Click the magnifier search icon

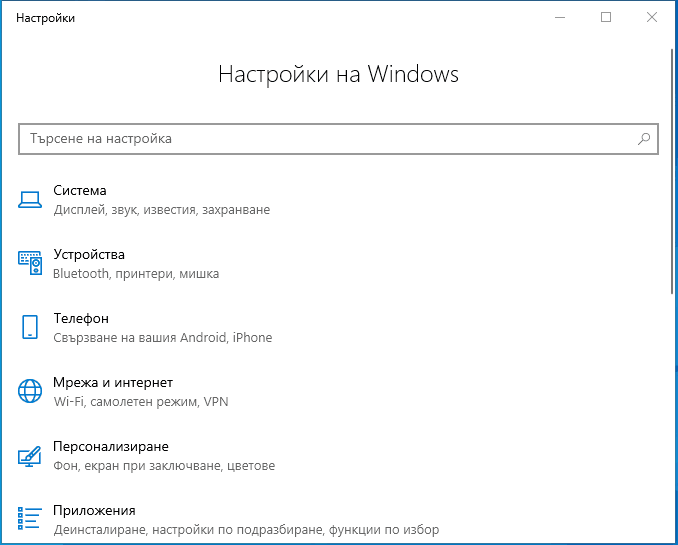point(644,139)
